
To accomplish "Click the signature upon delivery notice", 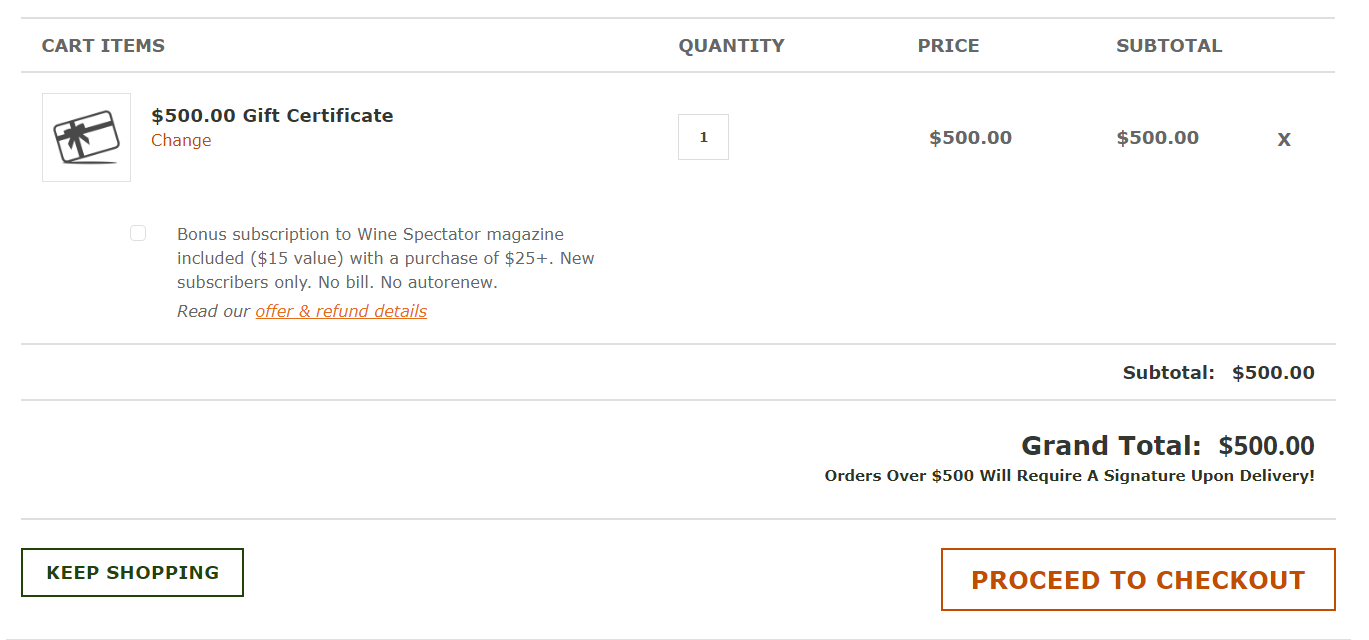I will point(1069,476).
